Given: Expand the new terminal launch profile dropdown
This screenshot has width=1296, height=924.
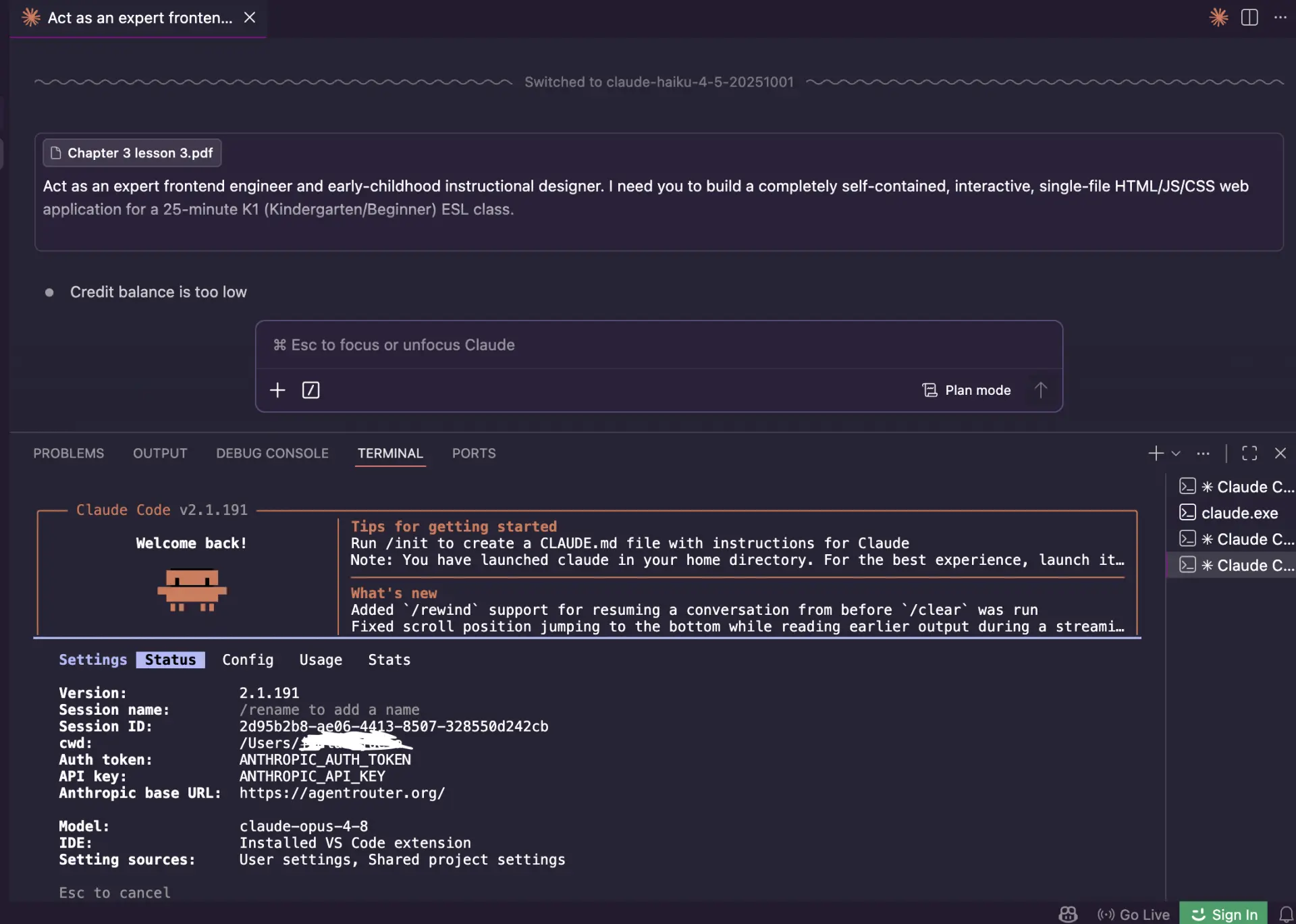Looking at the screenshot, I should (x=1176, y=454).
